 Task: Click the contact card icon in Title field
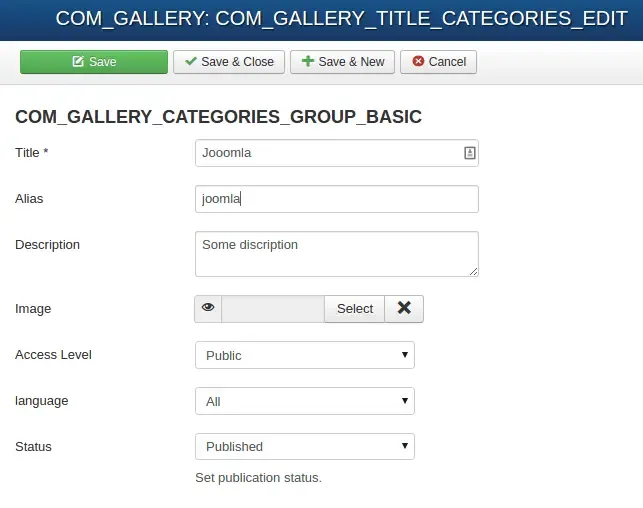470,153
